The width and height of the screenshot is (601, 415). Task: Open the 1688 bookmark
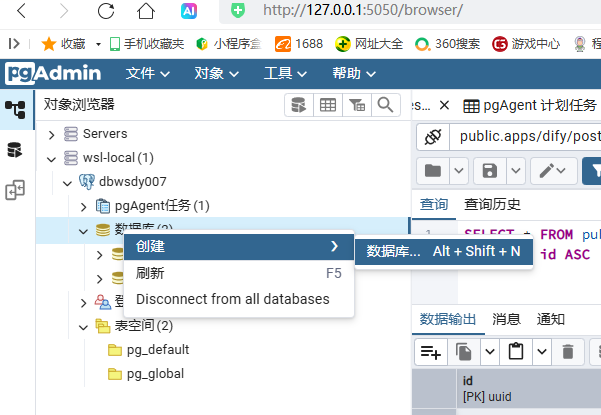299,44
